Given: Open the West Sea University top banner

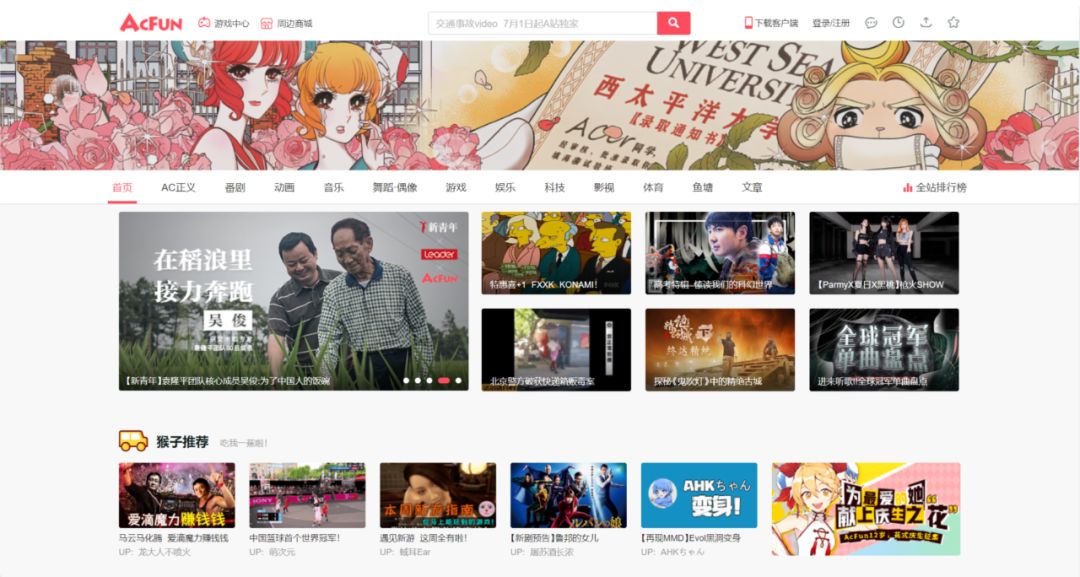Looking at the screenshot, I should (540, 105).
